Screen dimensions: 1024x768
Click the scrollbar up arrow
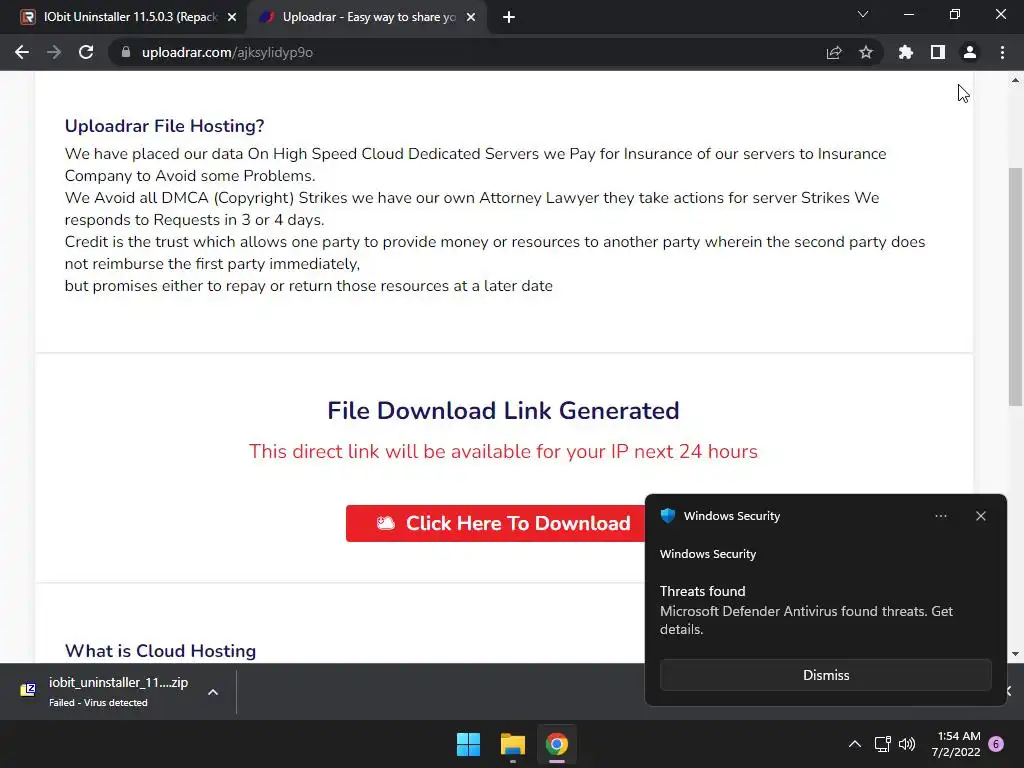1015,81
